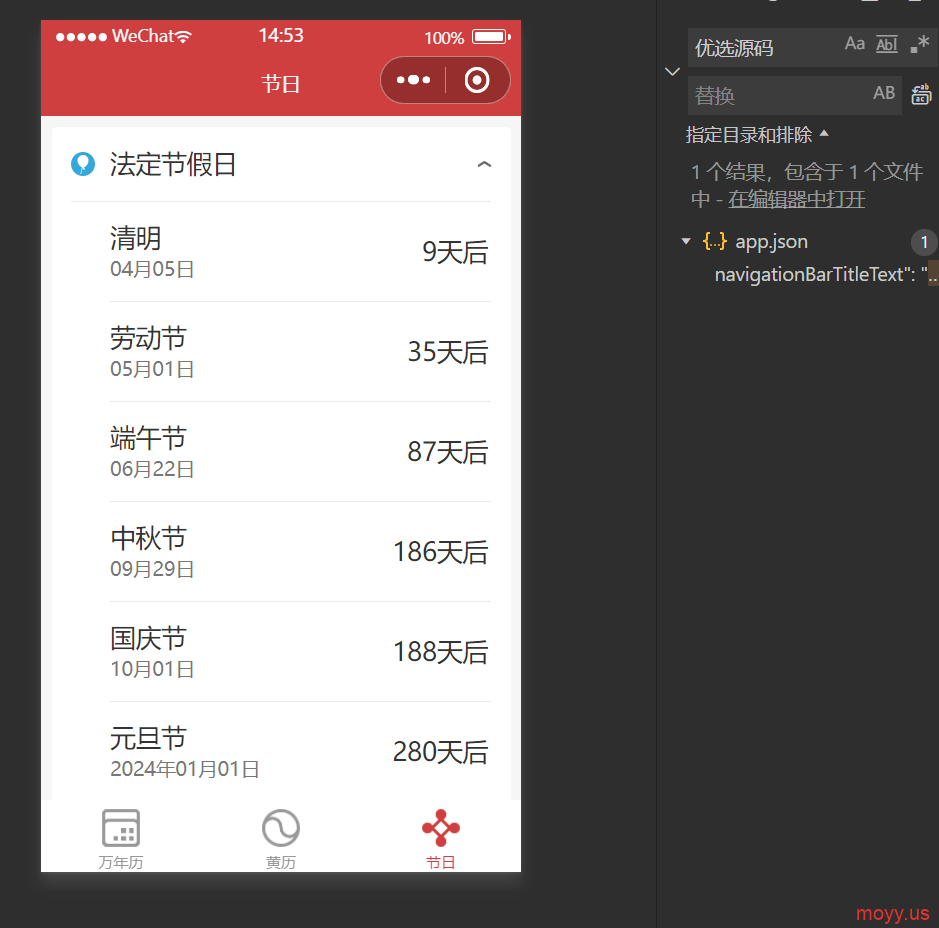This screenshot has width=939, height=928.
Task: Click the 04月05日 date under 清明
Action: [x=152, y=269]
